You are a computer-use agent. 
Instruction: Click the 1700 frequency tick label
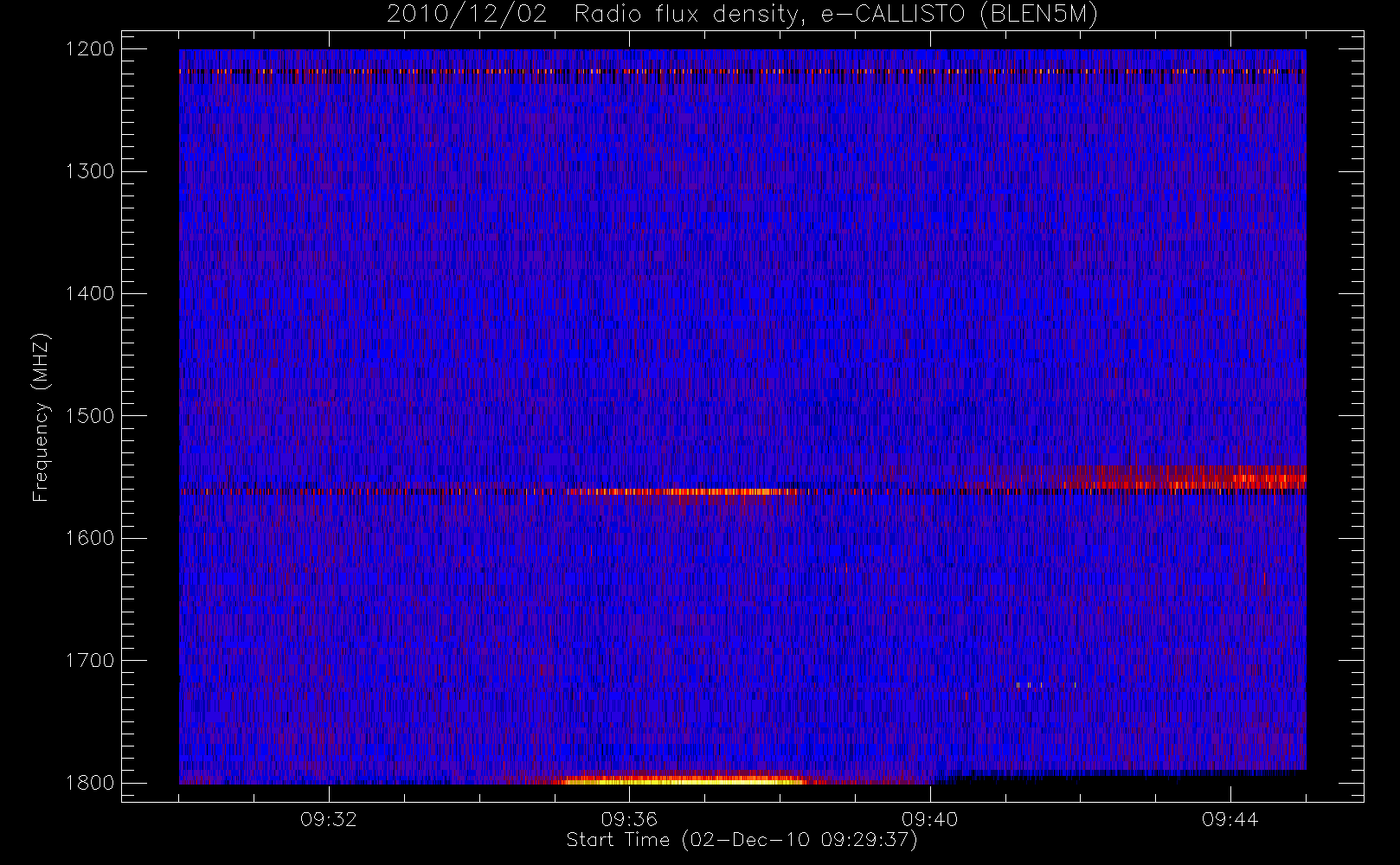(90, 661)
